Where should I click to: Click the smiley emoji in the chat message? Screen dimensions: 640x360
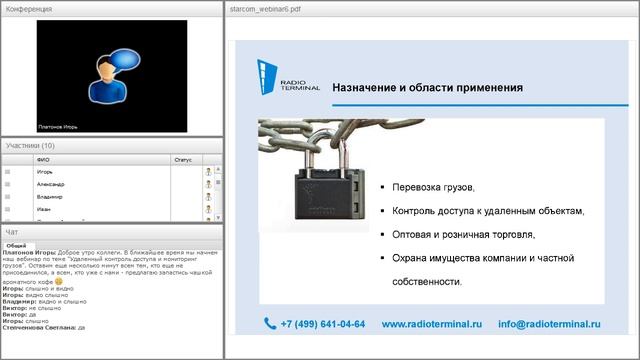[59, 281]
